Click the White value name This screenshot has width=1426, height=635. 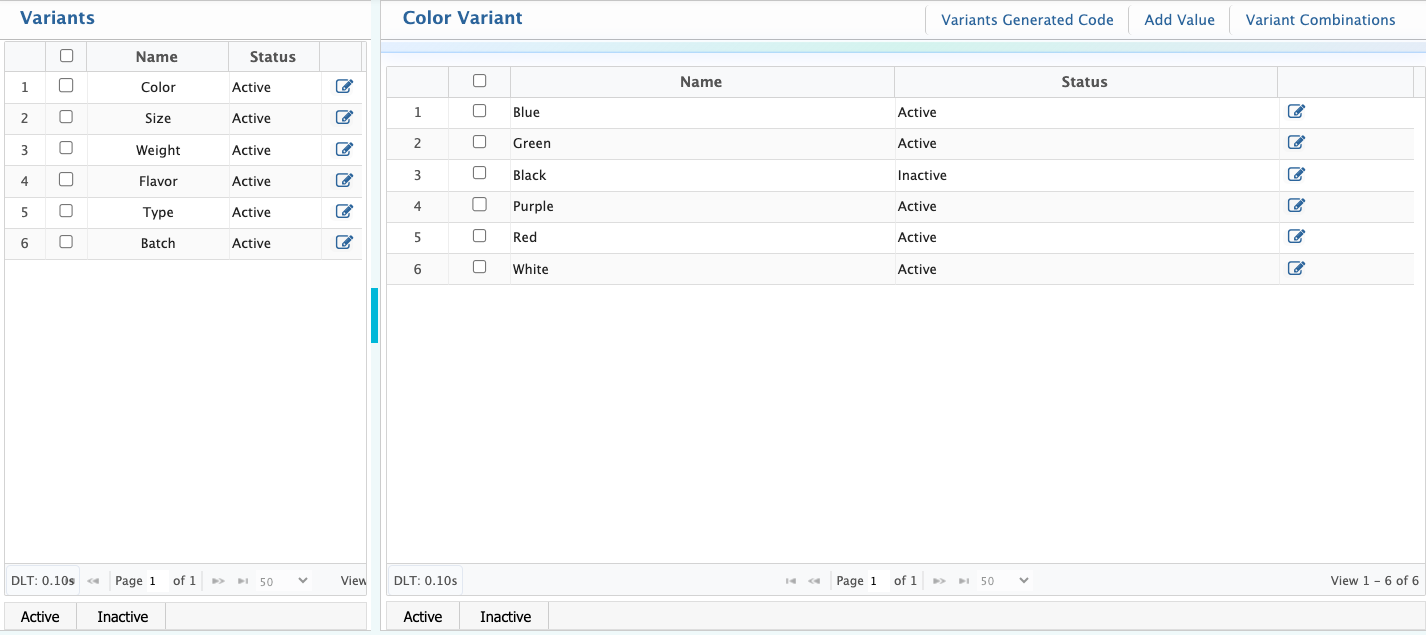tap(530, 269)
